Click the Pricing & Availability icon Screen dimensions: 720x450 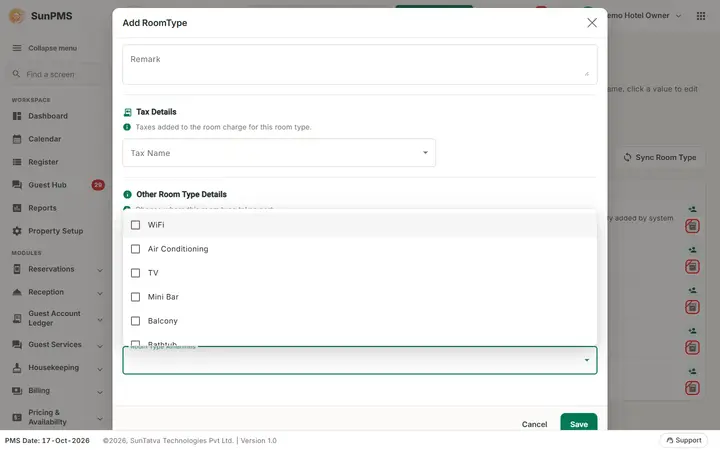click(17, 417)
